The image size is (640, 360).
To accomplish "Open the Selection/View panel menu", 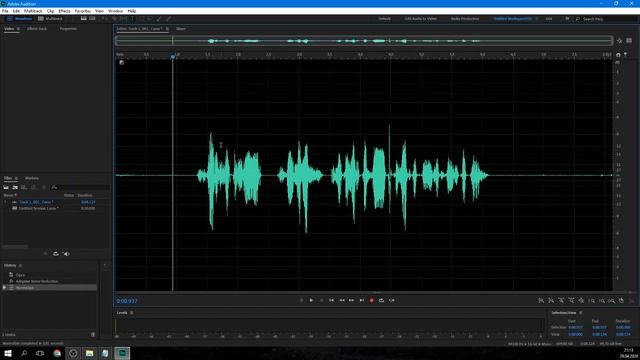I will [x=580, y=313].
